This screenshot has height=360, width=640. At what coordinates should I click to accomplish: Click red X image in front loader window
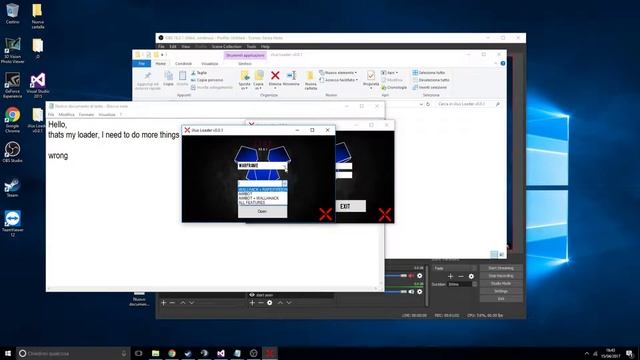pyautogui.click(x=325, y=214)
